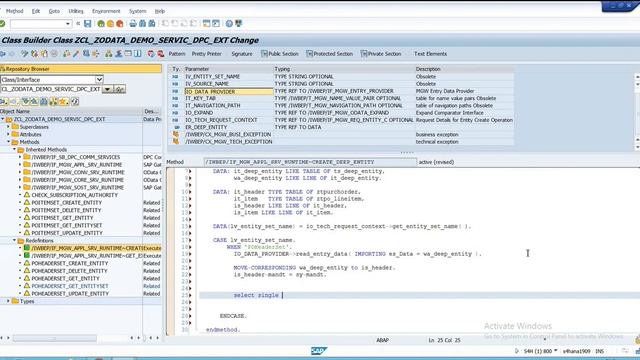Open the Edit menu
This screenshot has height=360, width=640.
click(36, 11)
